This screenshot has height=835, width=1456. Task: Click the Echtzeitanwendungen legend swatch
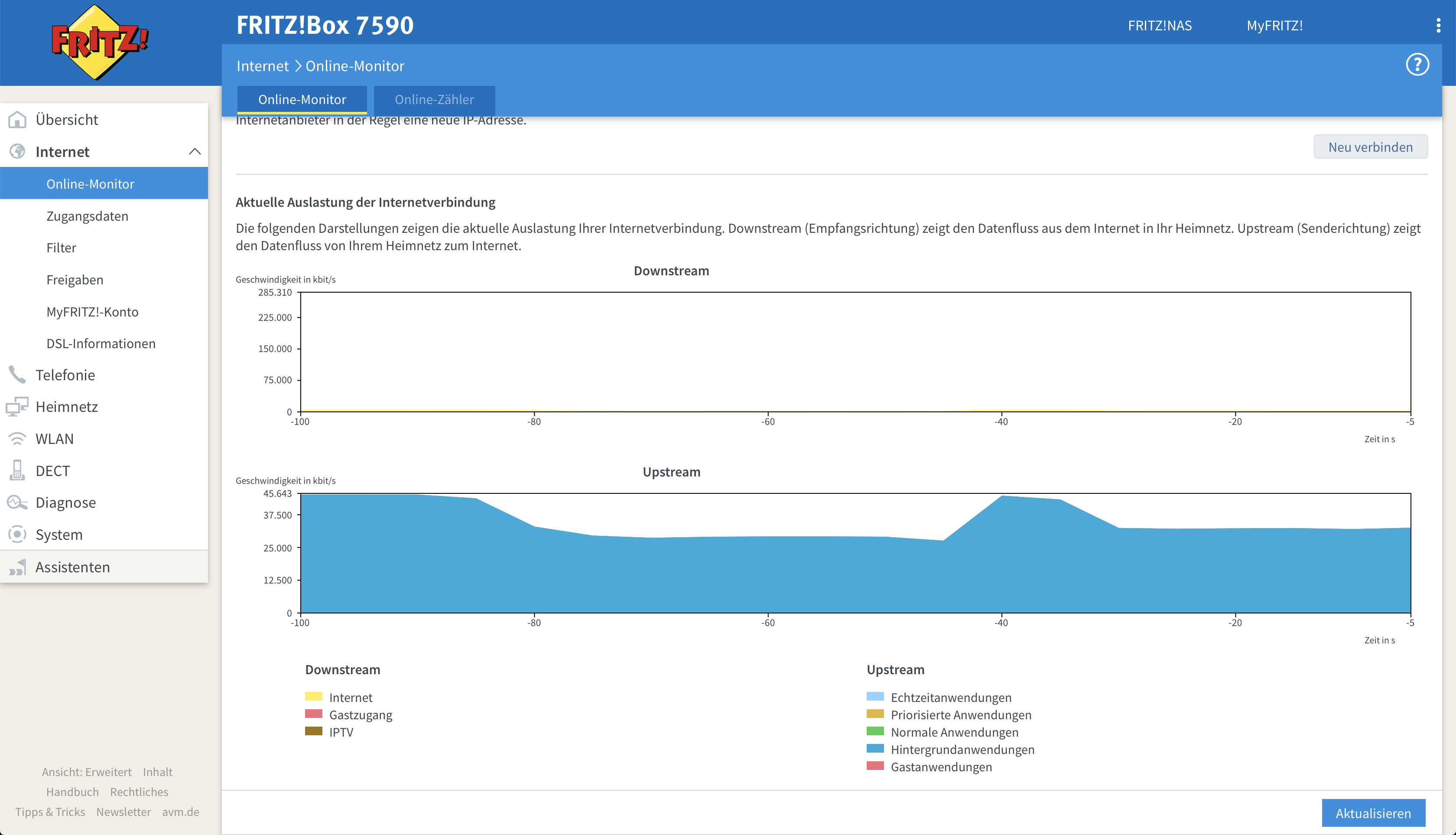tap(875, 697)
